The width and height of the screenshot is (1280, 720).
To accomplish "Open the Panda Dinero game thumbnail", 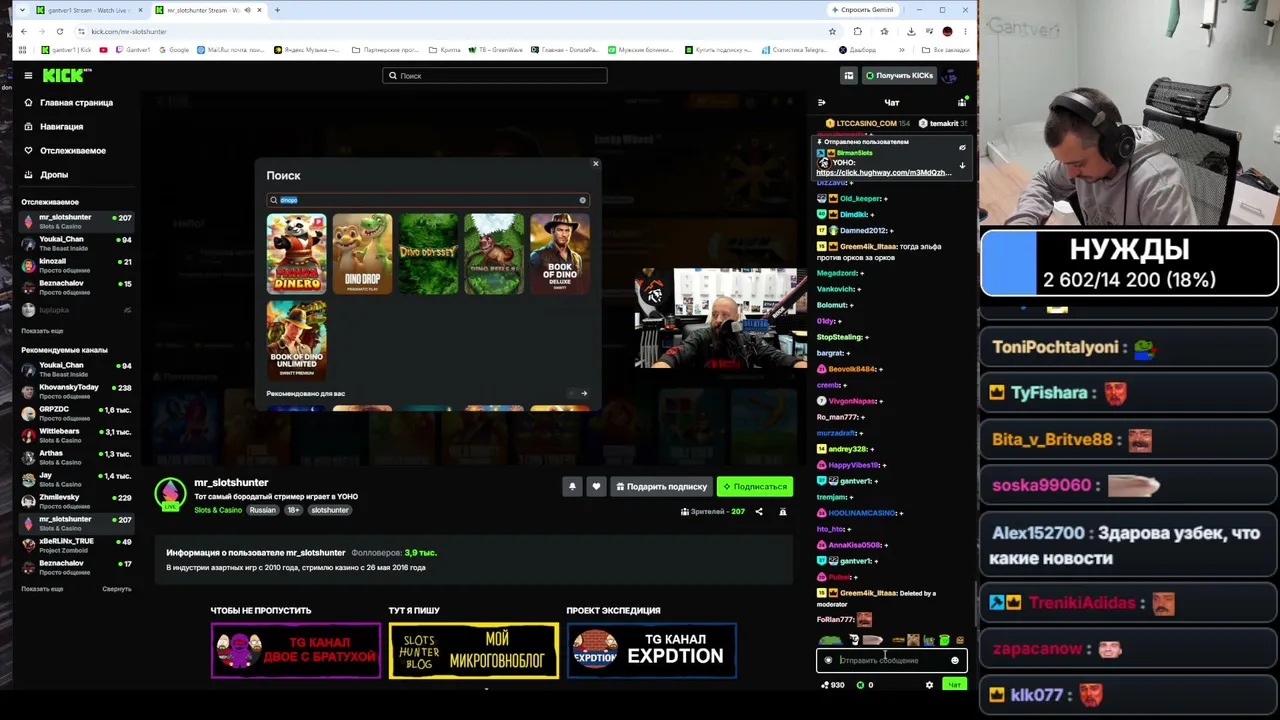I will point(296,254).
